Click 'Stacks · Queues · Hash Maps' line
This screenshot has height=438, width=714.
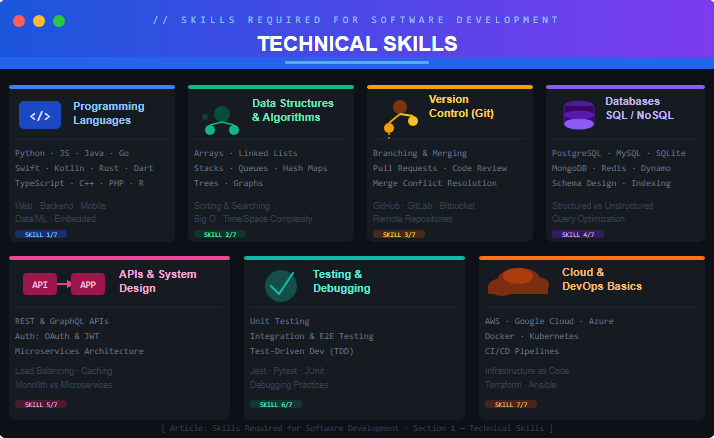coord(260,168)
